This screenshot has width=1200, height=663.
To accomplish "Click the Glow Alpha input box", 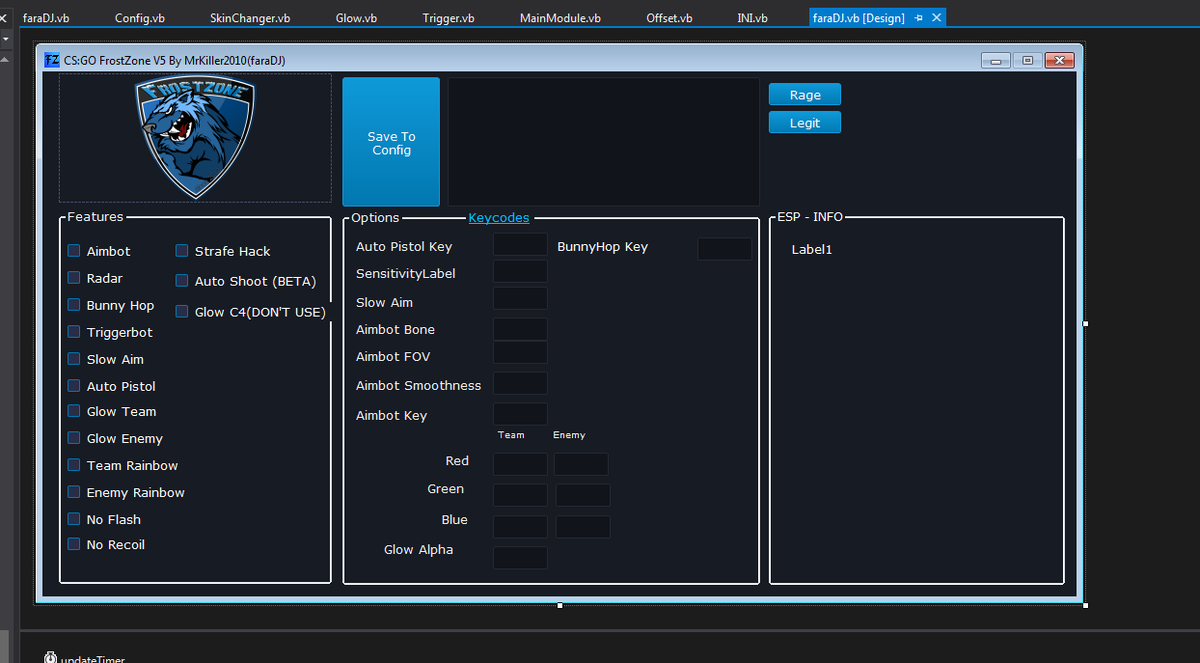I will click(x=520, y=558).
